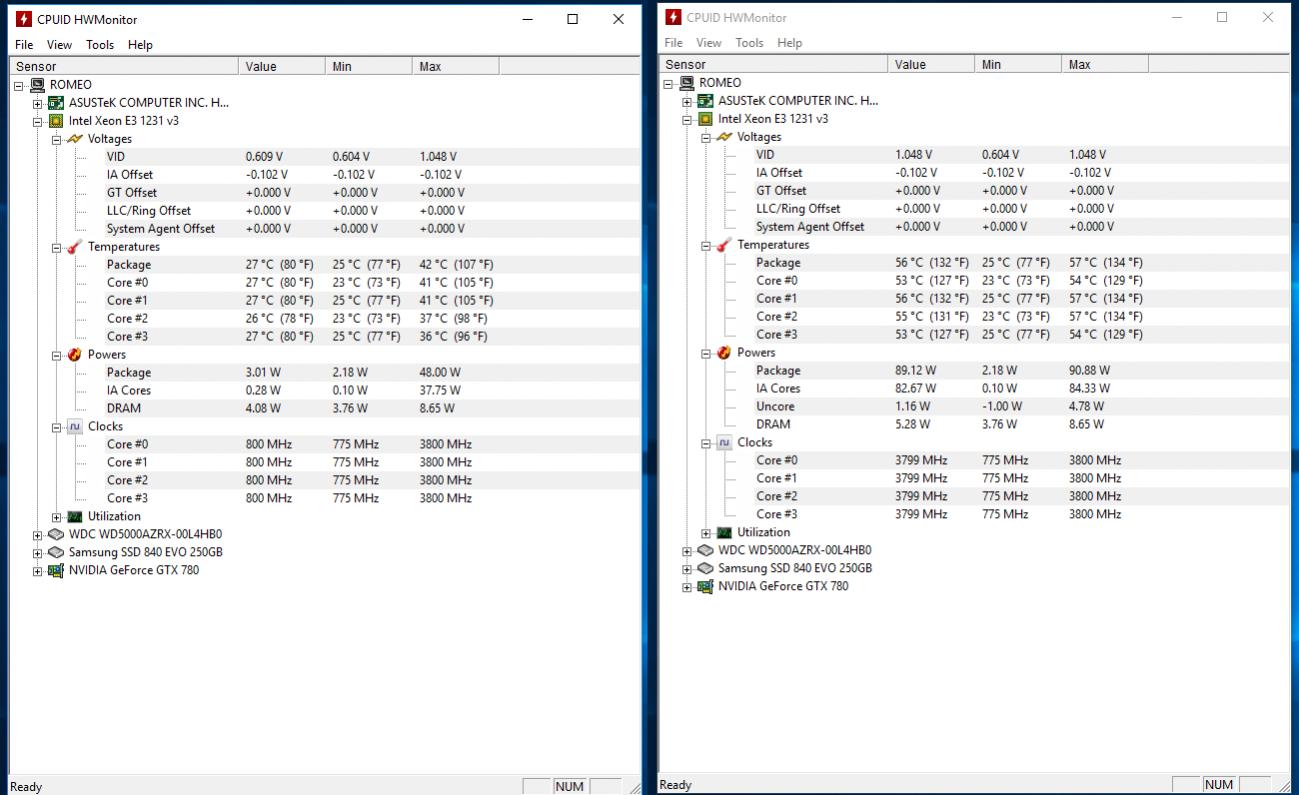
Task: Select temperature Package row in right window
Action: tap(975, 263)
